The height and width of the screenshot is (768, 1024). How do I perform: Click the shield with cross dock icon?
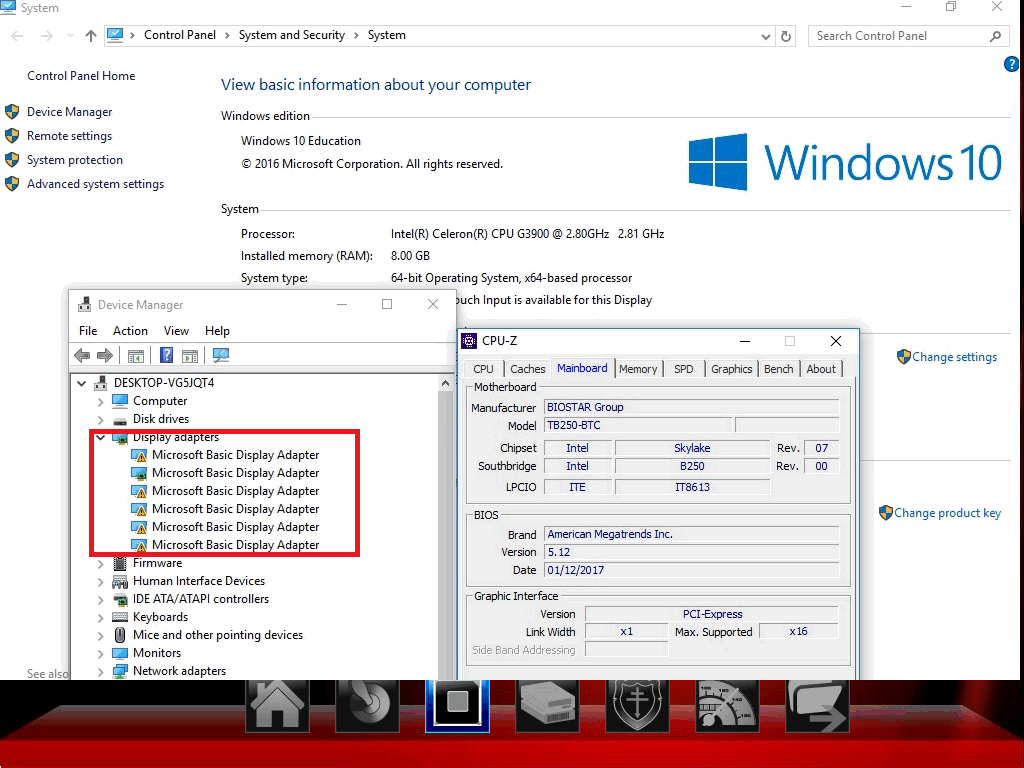(x=637, y=705)
